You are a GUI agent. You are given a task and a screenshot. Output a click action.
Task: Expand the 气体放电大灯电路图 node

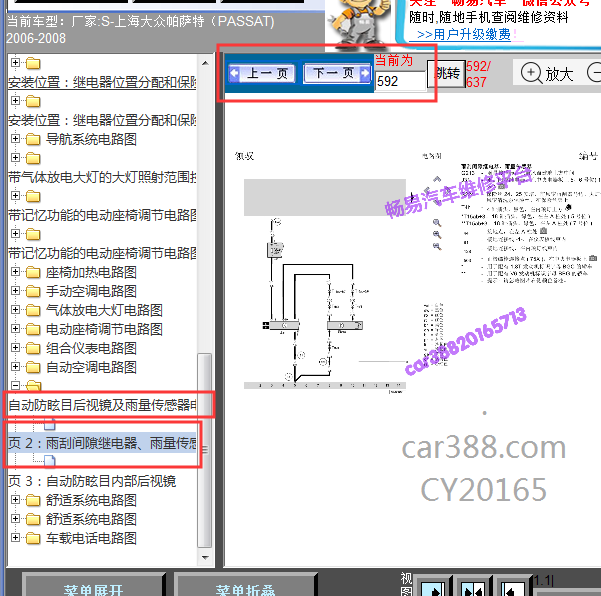[x=15, y=310]
